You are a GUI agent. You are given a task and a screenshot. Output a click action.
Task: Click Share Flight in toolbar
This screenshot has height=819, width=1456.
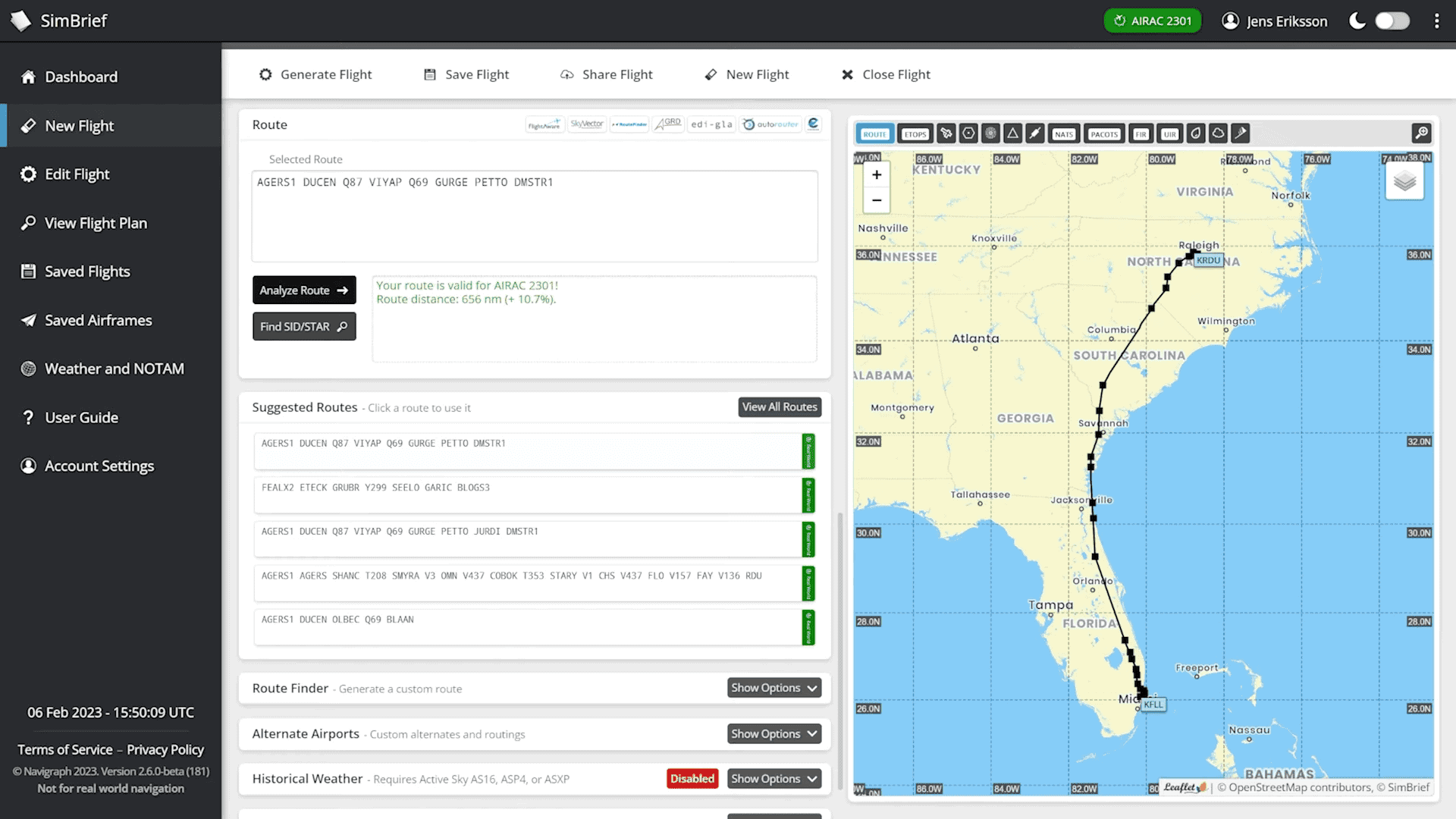(607, 74)
